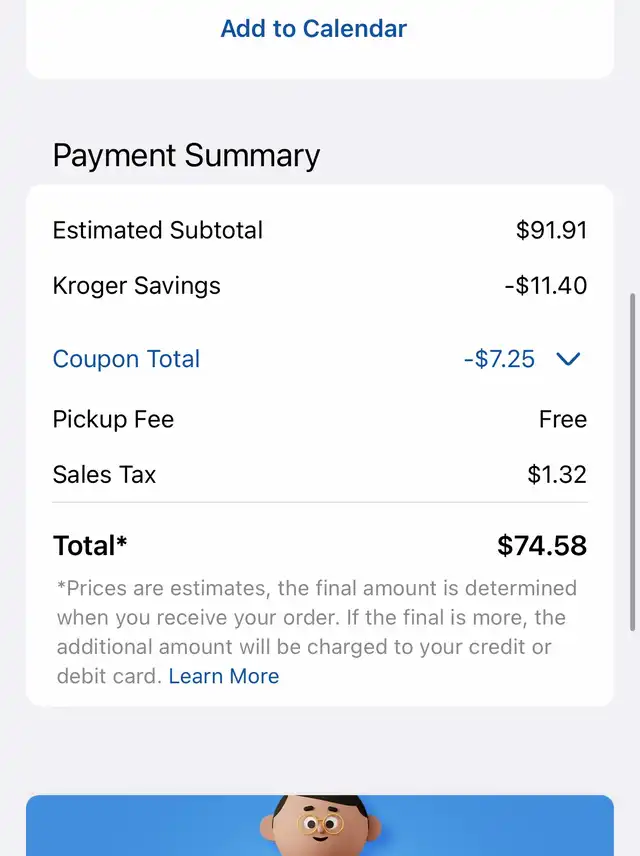
Task: Tap the cartoon character face with glasses
Action: pos(320,826)
